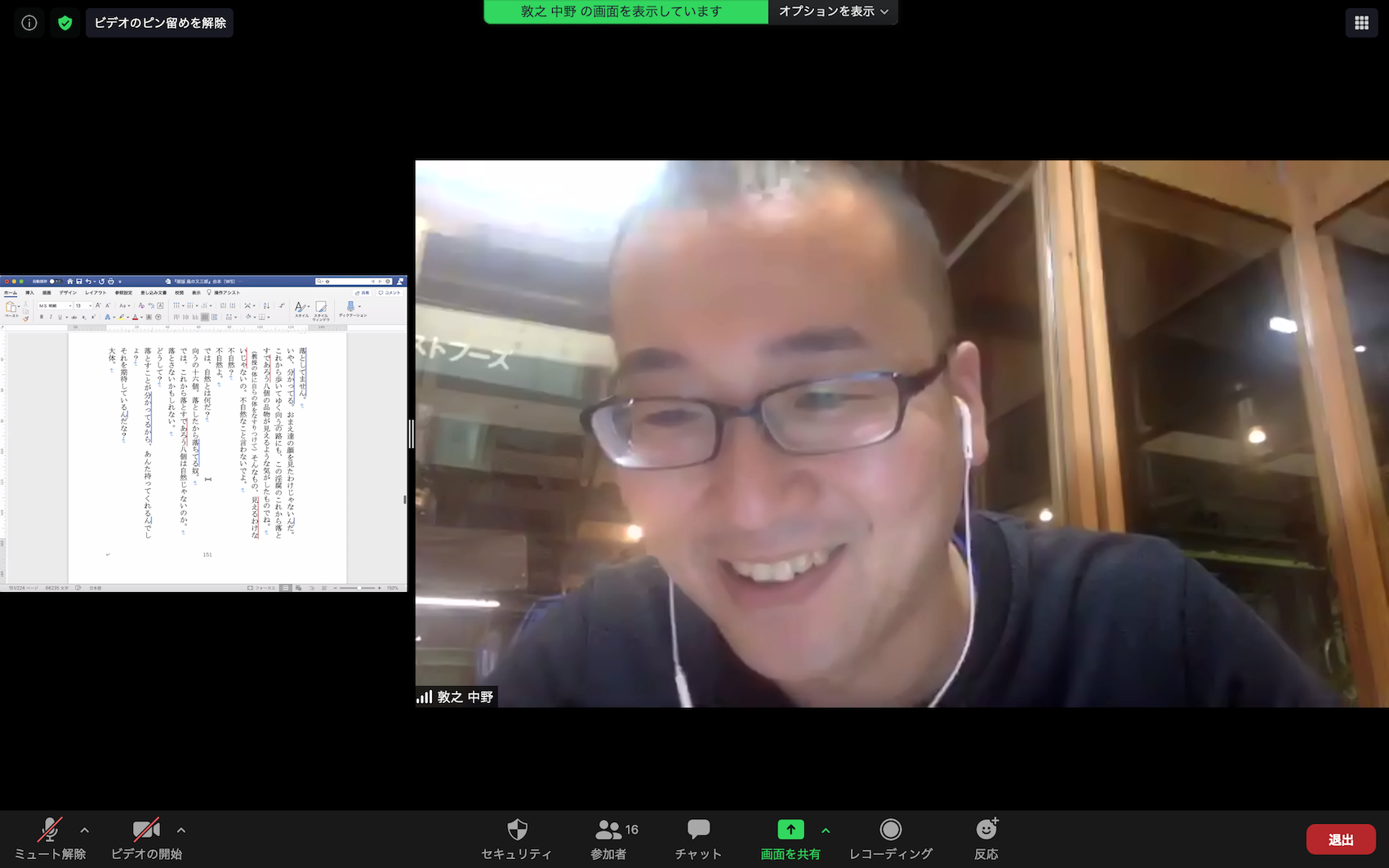Click the green encryption shield icon
The height and width of the screenshot is (868, 1389).
coord(65,23)
